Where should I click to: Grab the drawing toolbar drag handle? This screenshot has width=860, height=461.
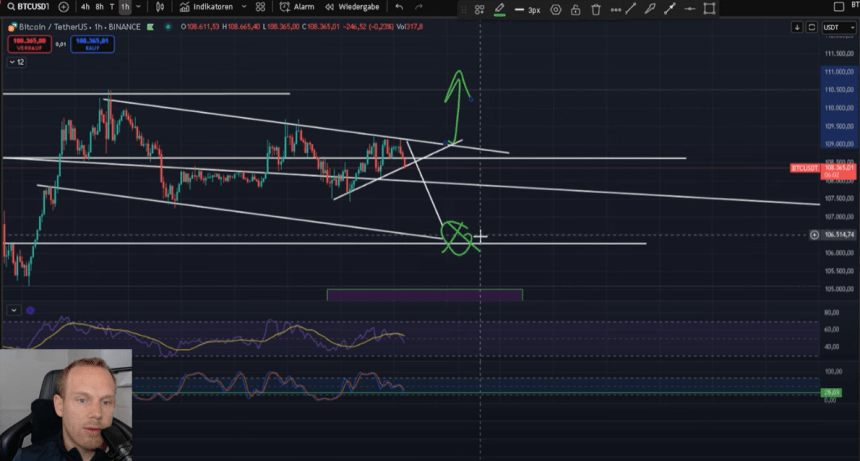coord(464,9)
